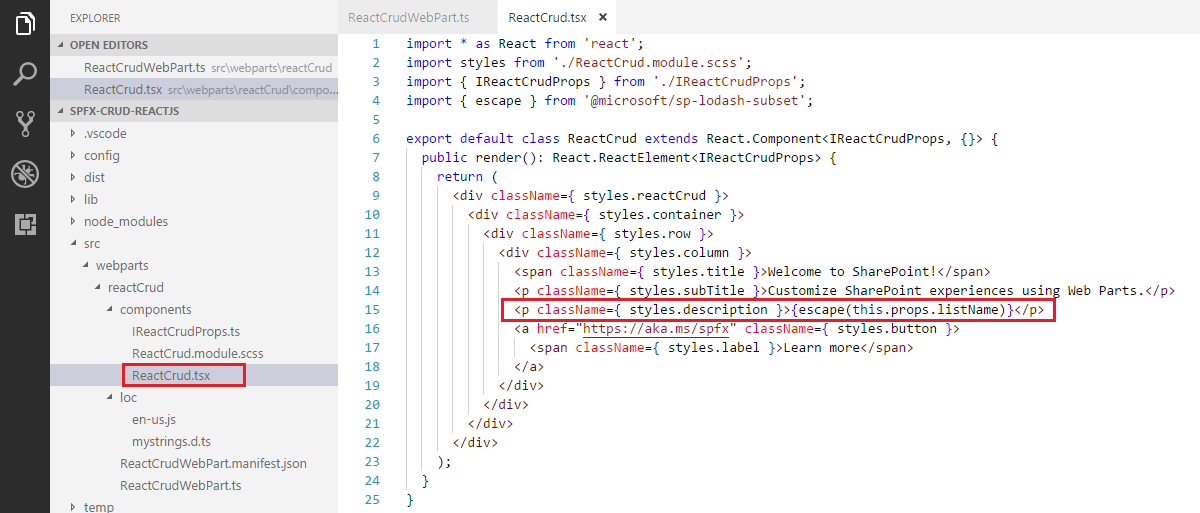Collapse the src folder
Image resolution: width=1200 pixels, height=513 pixels.
(92, 243)
